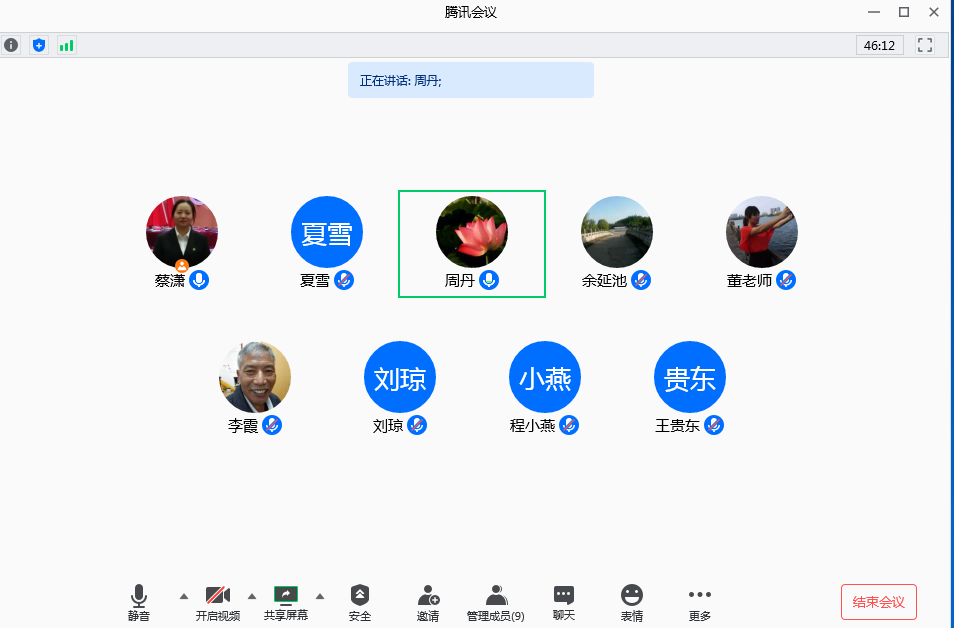Click the 46:12 meeting timer
This screenshot has height=628, width=954.
coord(880,45)
